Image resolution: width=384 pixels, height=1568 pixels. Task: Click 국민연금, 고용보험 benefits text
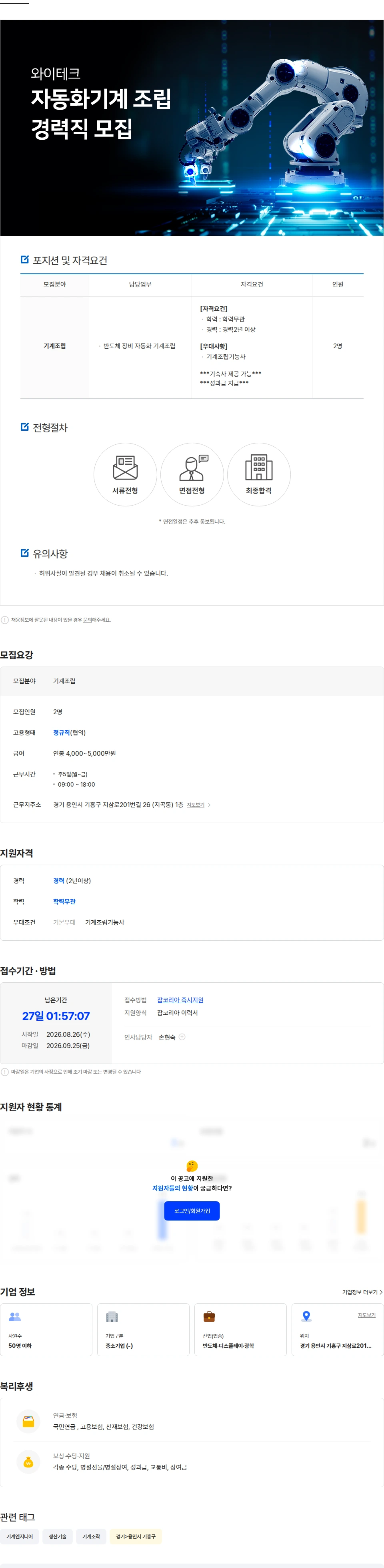click(104, 1427)
